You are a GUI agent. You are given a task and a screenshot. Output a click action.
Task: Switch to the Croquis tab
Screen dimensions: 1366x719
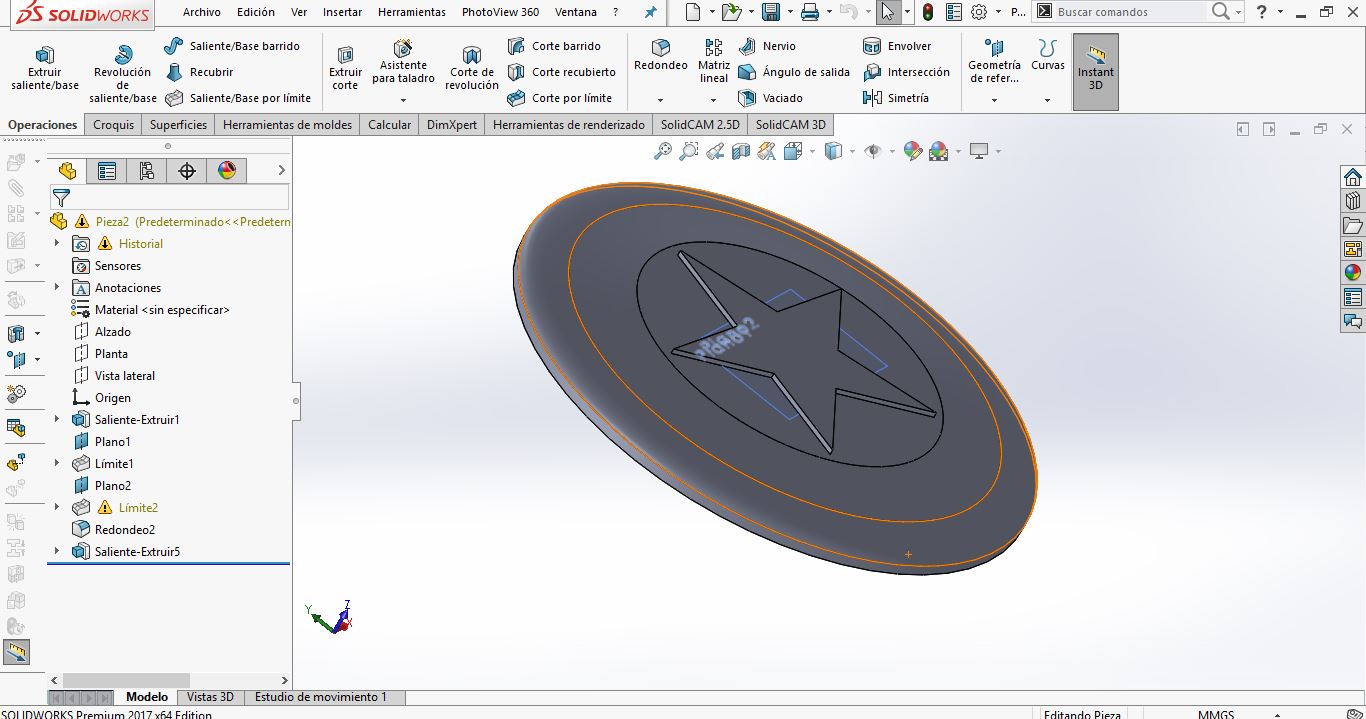pos(113,125)
